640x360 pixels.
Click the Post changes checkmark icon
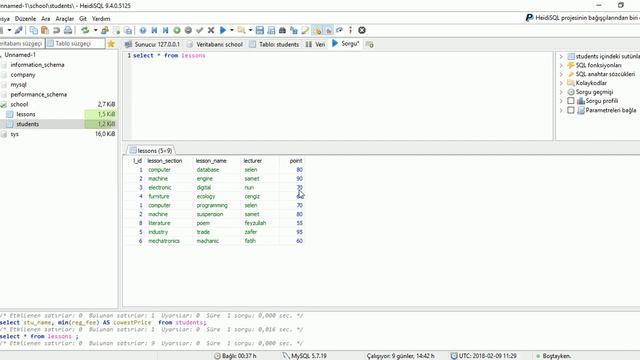pos(200,30)
